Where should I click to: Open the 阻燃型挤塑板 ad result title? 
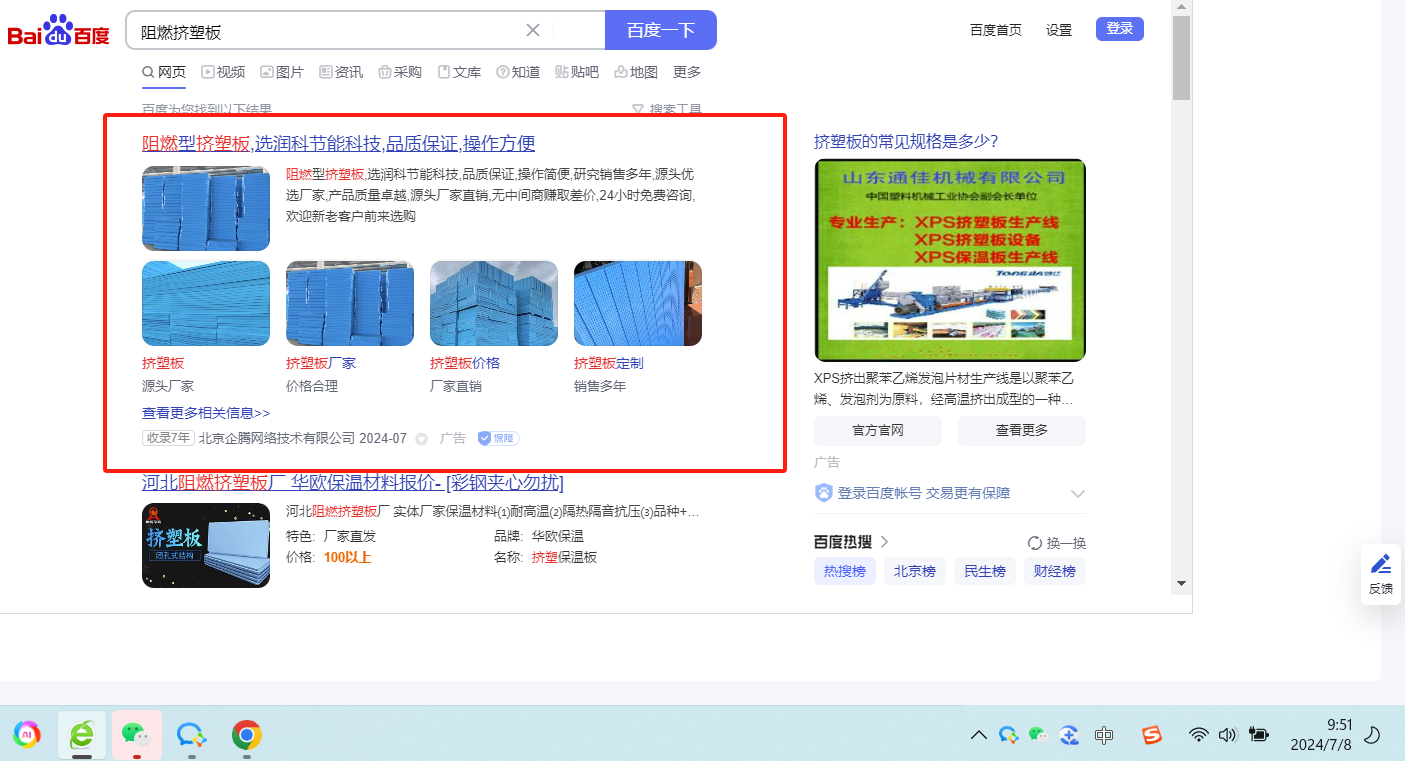coord(338,144)
